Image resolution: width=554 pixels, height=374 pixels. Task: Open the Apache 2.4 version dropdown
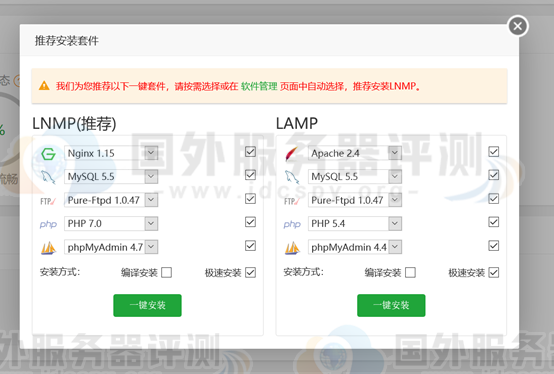355,153
